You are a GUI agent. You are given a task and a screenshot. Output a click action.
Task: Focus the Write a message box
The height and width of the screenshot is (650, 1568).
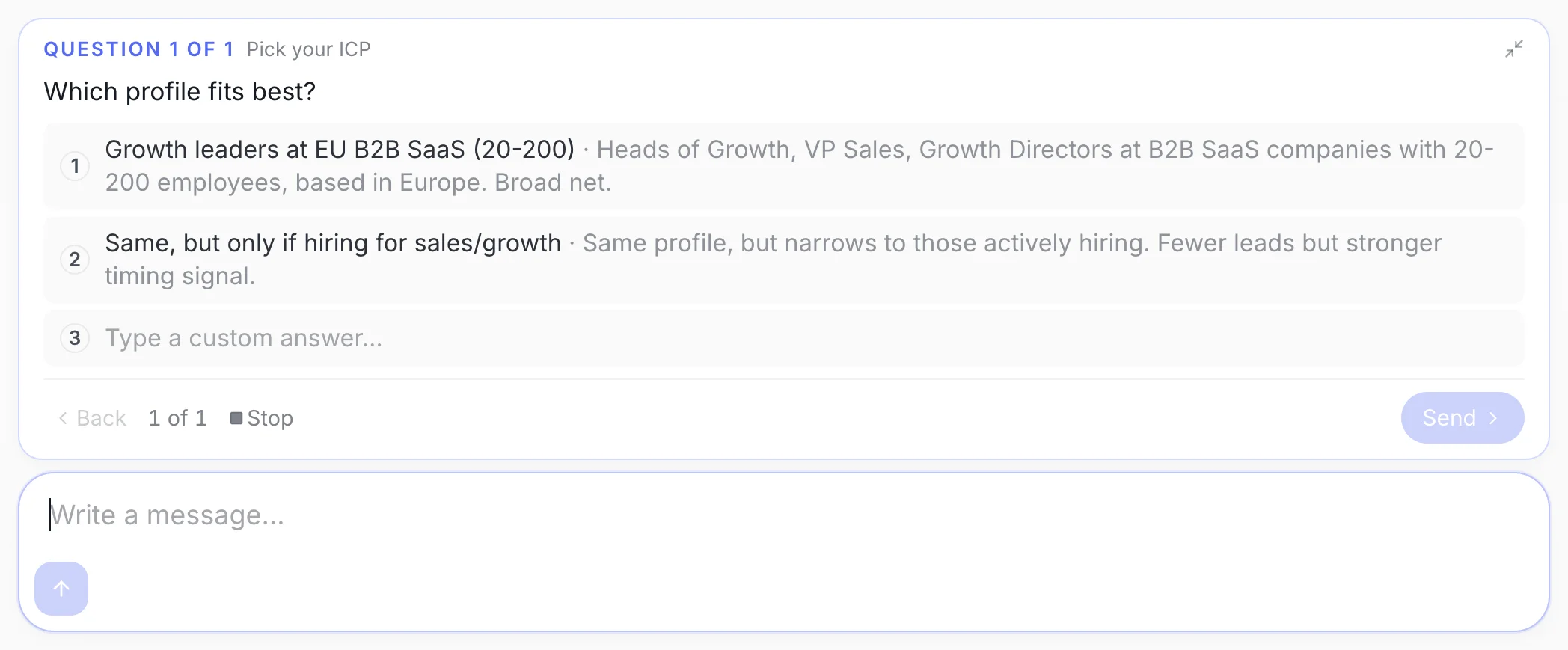point(784,515)
